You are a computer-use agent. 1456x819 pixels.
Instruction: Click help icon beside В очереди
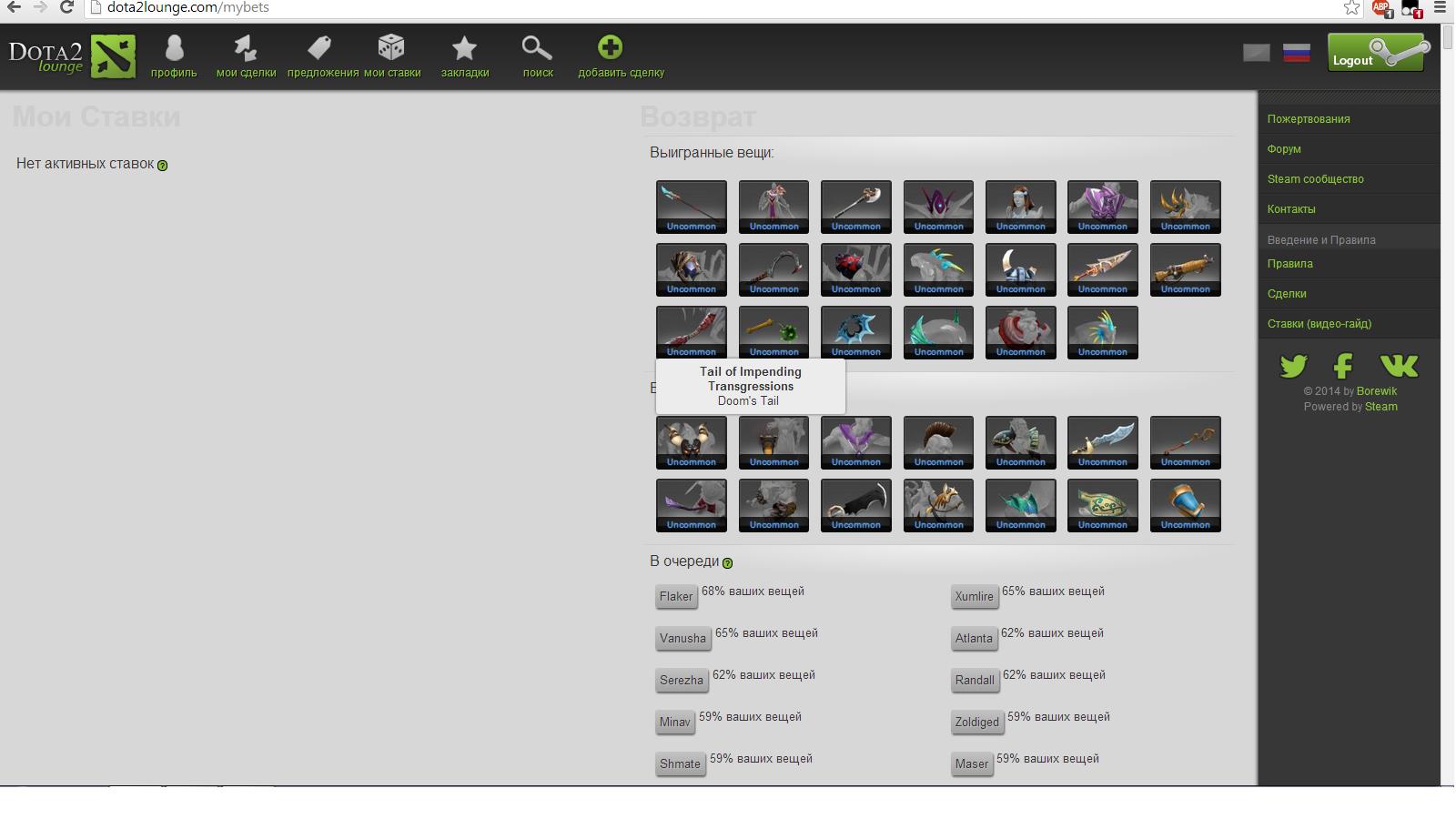(727, 563)
